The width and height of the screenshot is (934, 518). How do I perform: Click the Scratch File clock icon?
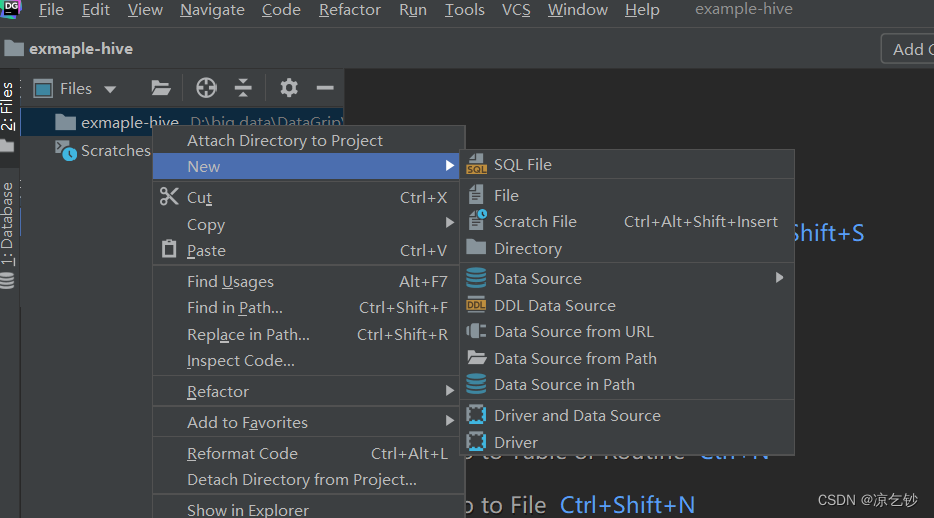click(477, 220)
